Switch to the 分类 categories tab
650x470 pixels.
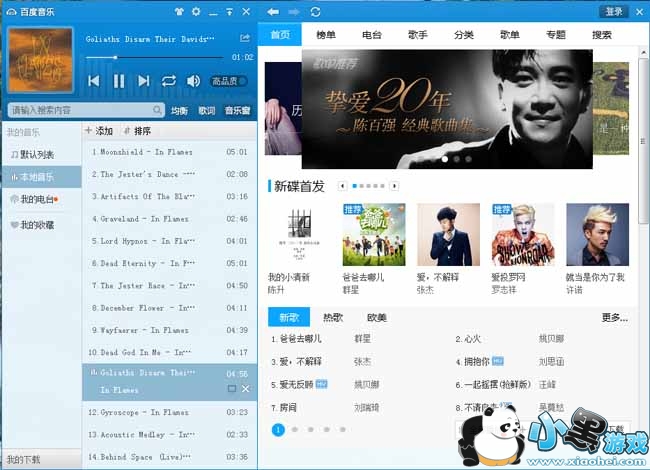tap(463, 35)
